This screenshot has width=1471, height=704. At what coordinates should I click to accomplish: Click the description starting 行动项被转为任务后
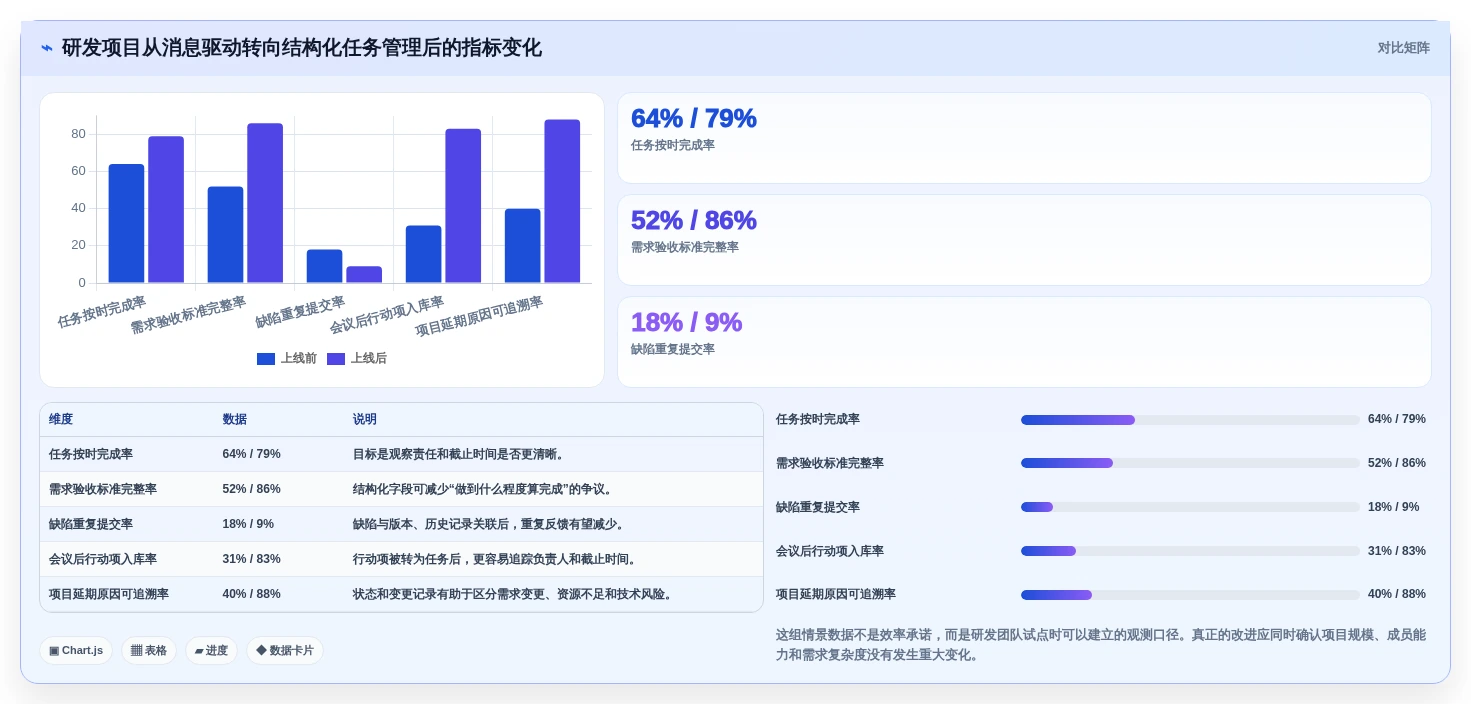pyautogui.click(x=497, y=559)
